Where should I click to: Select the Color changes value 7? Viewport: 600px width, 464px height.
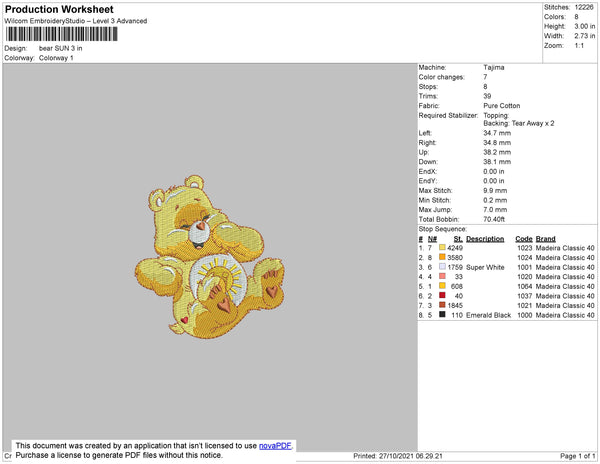485,77
